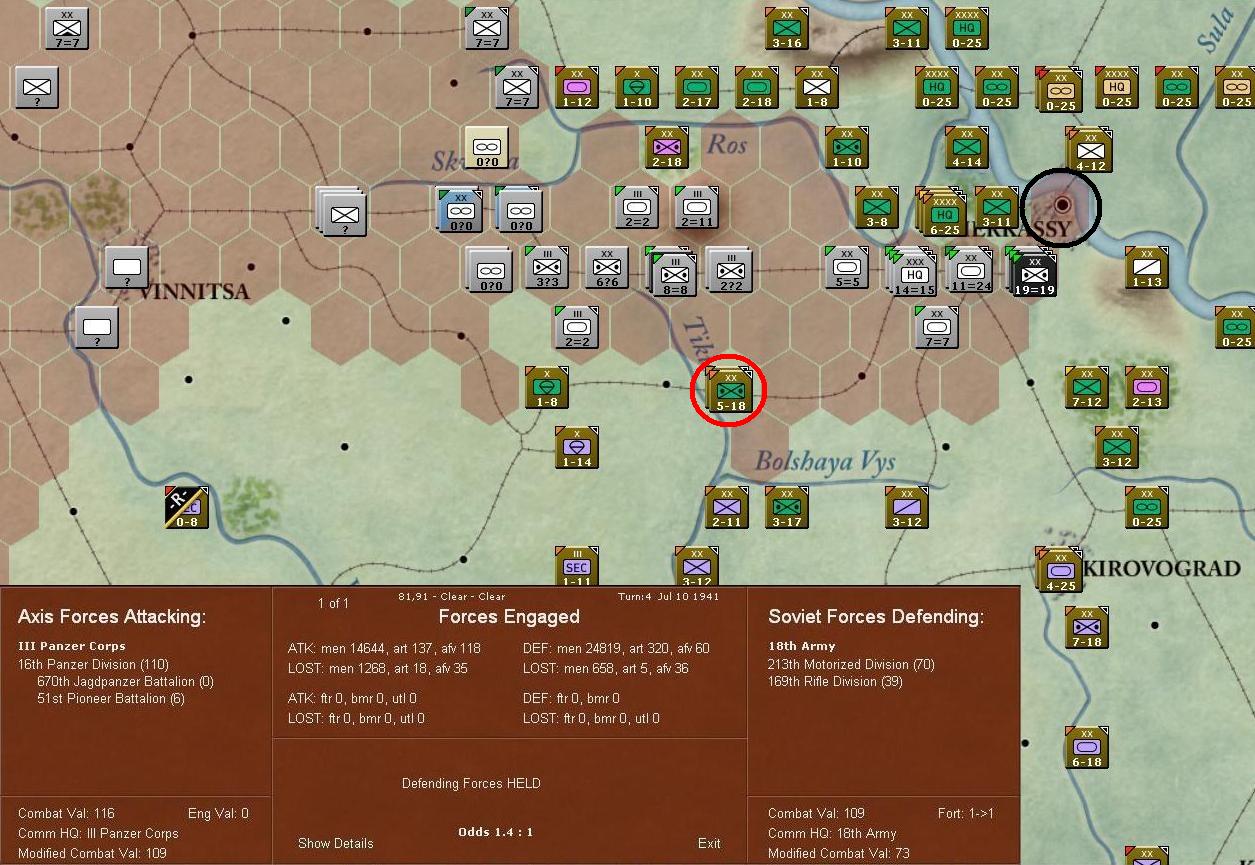This screenshot has width=1255, height=865.
Task: Click the Soviet 4-12 infantry stack
Action: pyautogui.click(x=1089, y=150)
